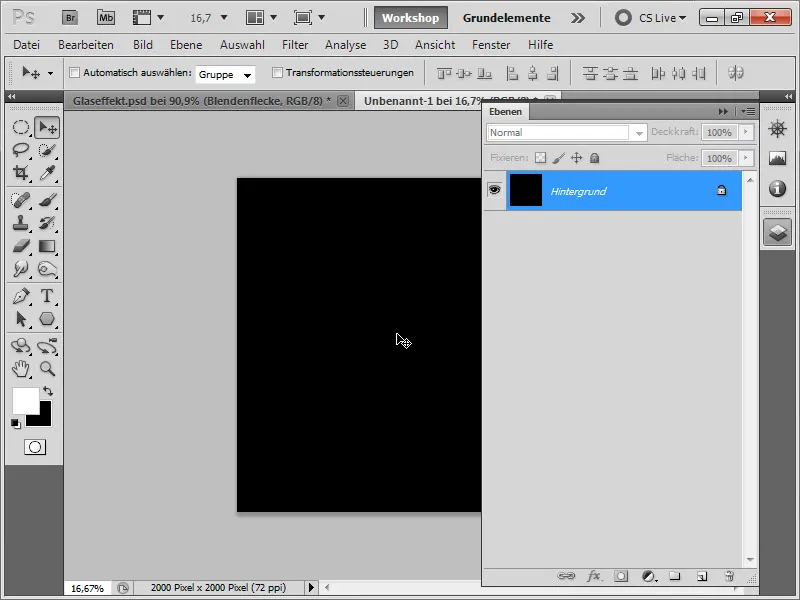Create a new layer

(703, 576)
